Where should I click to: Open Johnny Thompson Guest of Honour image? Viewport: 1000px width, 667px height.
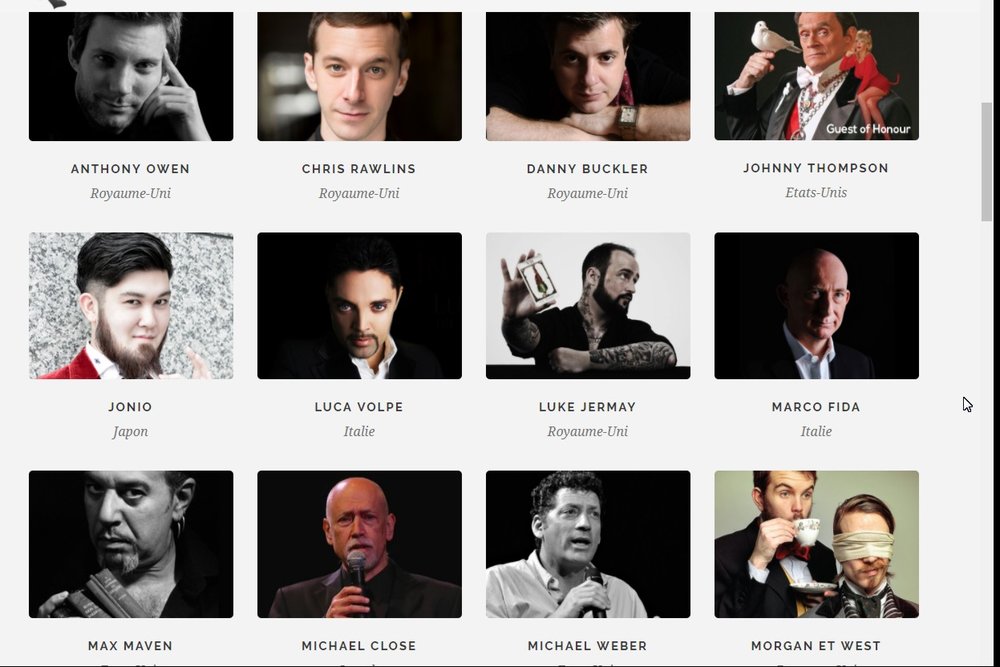pyautogui.click(x=816, y=76)
